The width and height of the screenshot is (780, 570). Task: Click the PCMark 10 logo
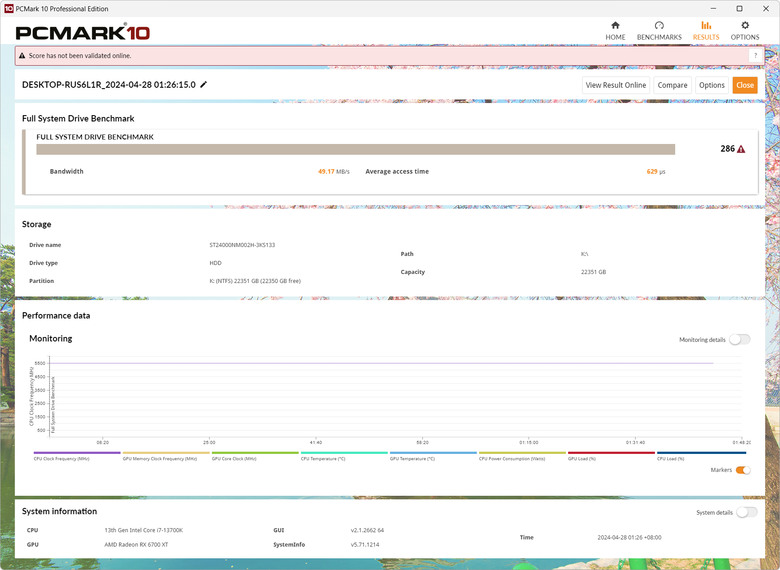pos(83,32)
